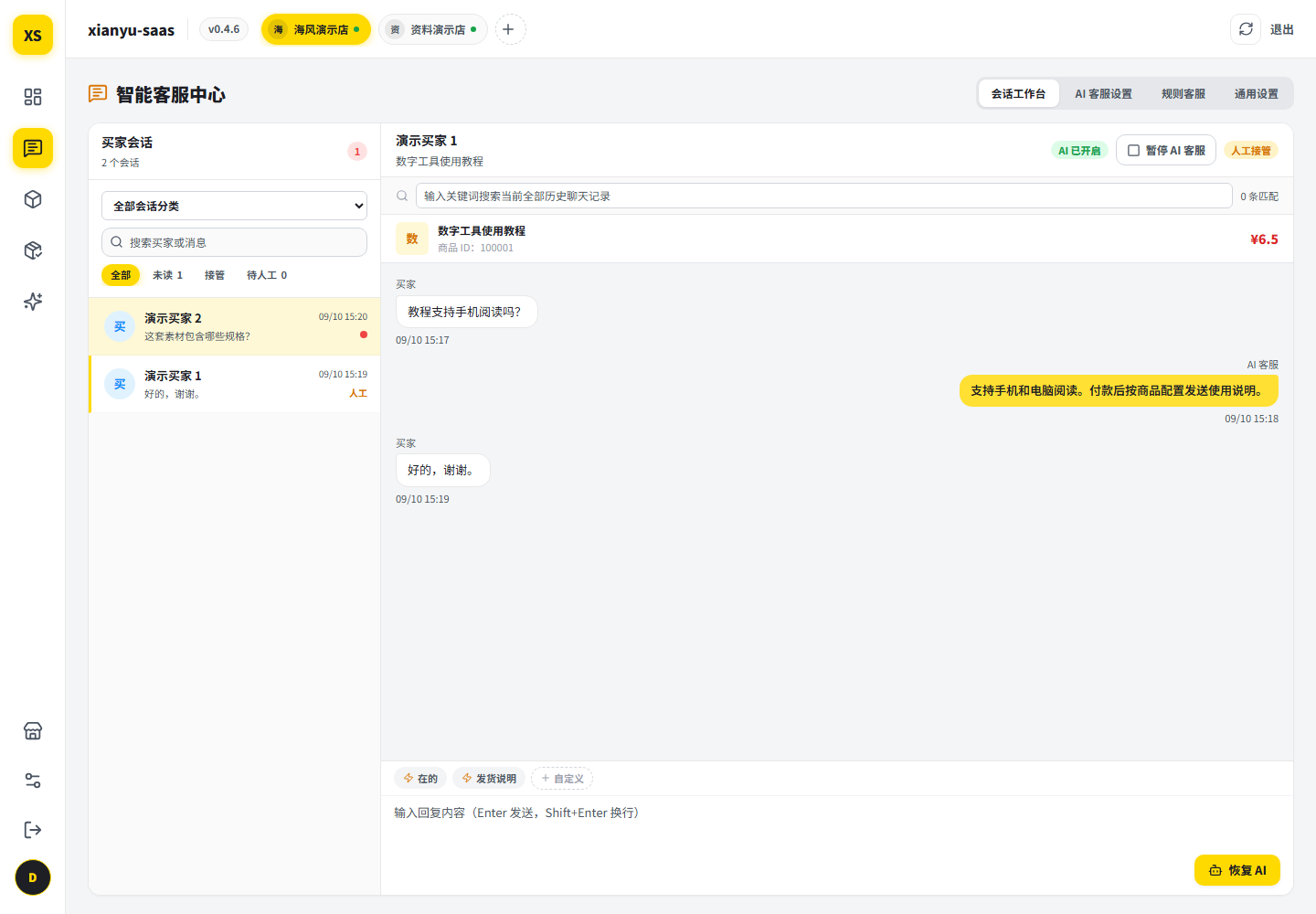1316x914 pixels.
Task: Open the store icon in sidebar
Action: click(33, 731)
